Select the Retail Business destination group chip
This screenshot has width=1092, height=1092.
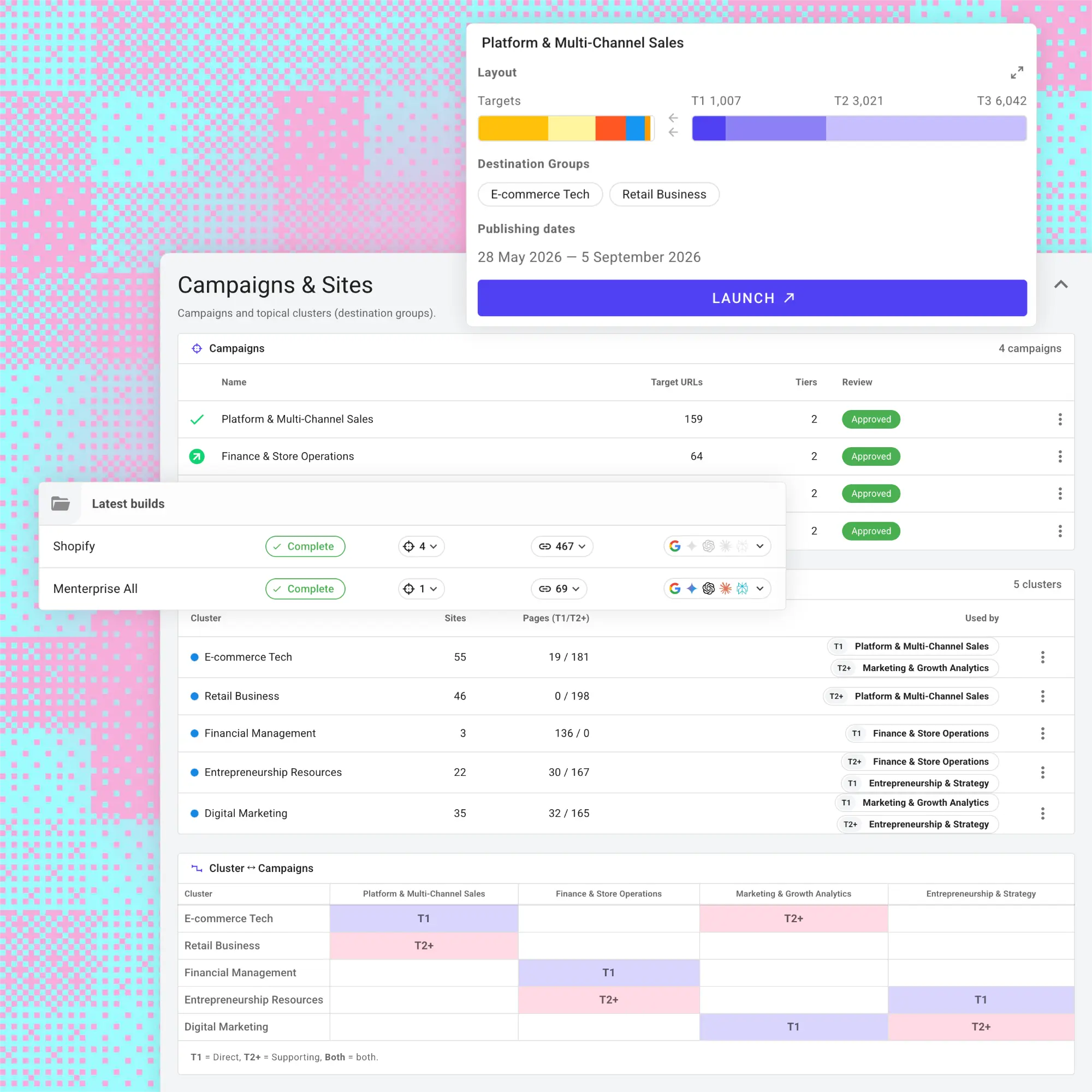click(664, 194)
